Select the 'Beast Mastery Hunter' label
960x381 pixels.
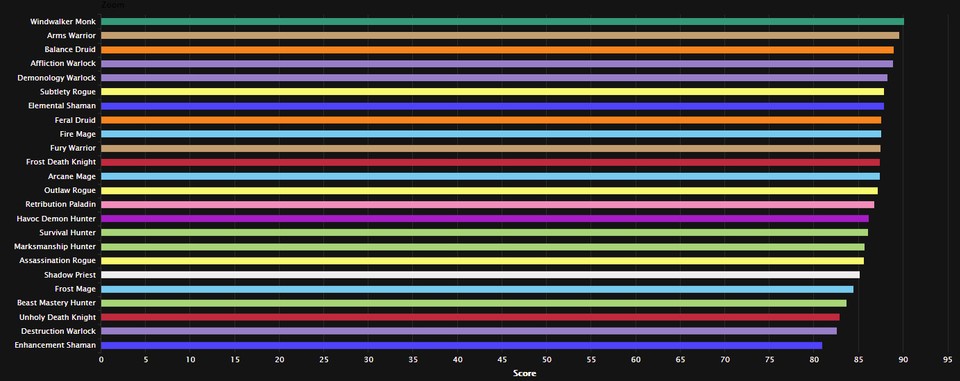[56, 303]
